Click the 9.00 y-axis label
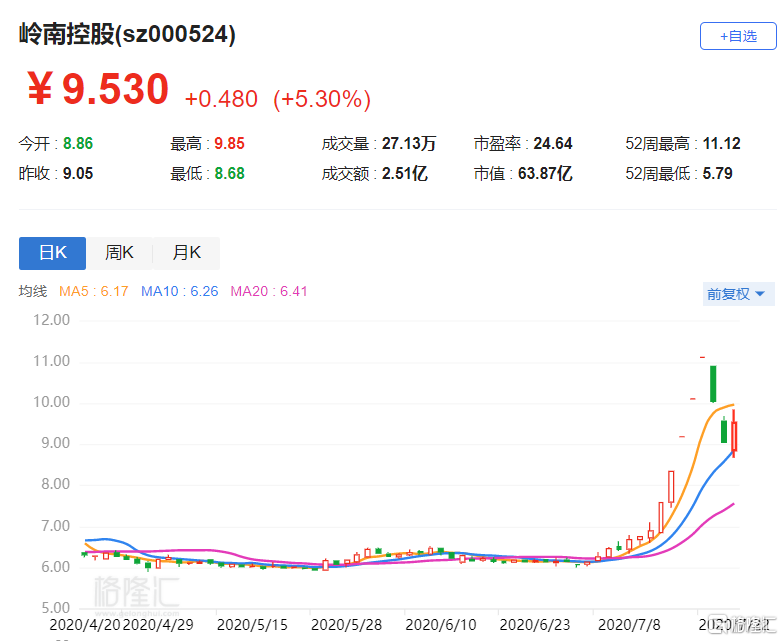 point(55,443)
